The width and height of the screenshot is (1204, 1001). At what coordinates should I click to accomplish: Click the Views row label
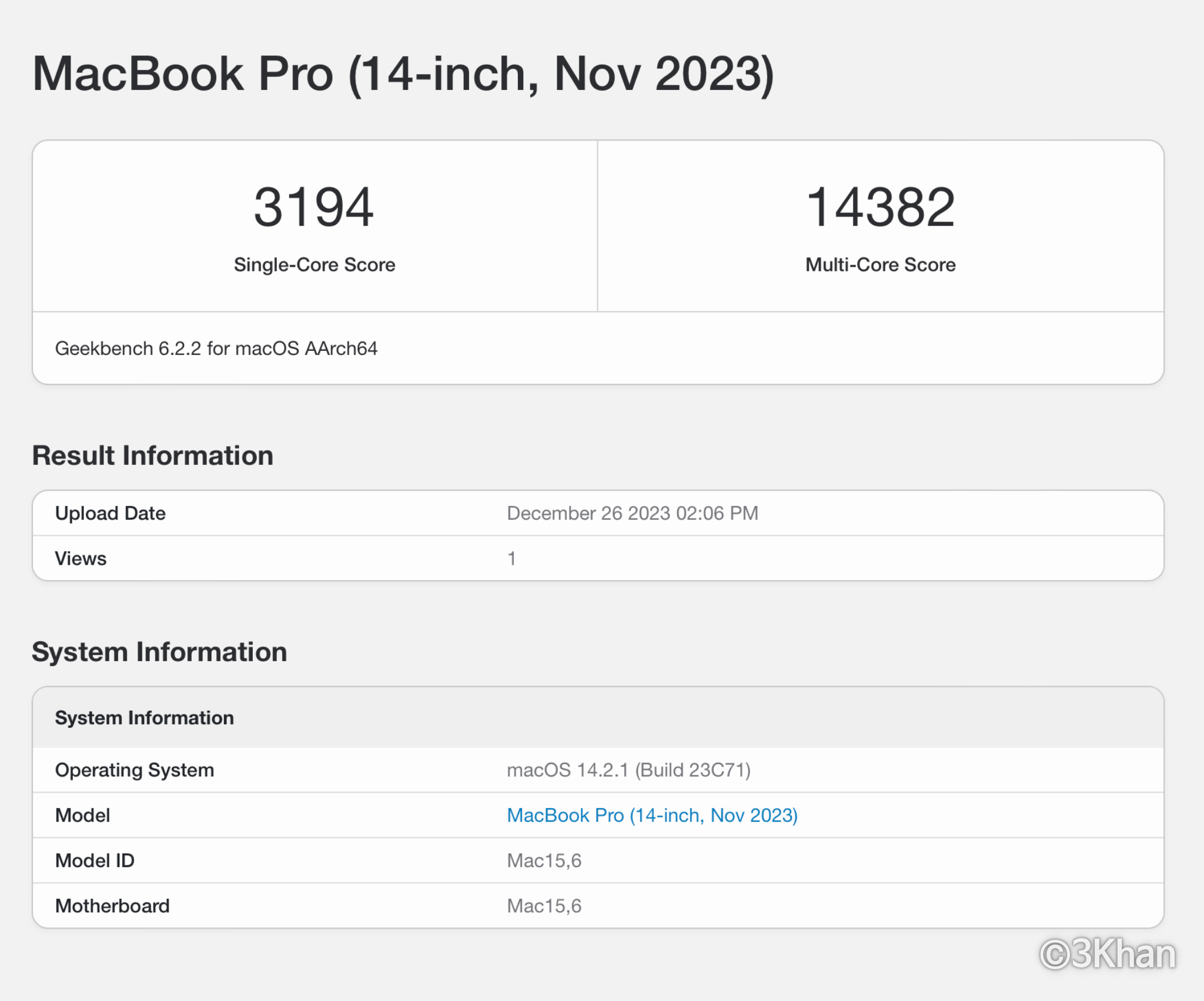pos(81,558)
